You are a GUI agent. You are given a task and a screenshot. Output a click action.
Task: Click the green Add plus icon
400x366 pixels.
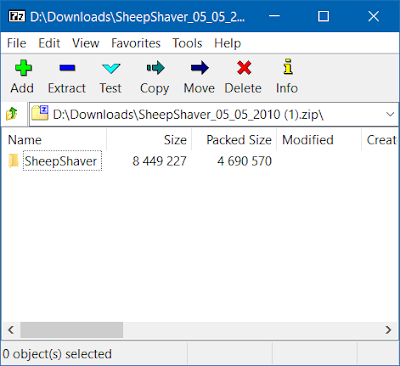[x=23, y=68]
